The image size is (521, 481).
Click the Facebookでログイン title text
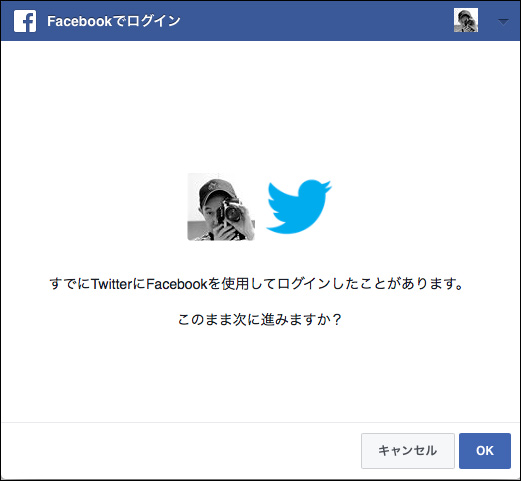tap(114, 21)
